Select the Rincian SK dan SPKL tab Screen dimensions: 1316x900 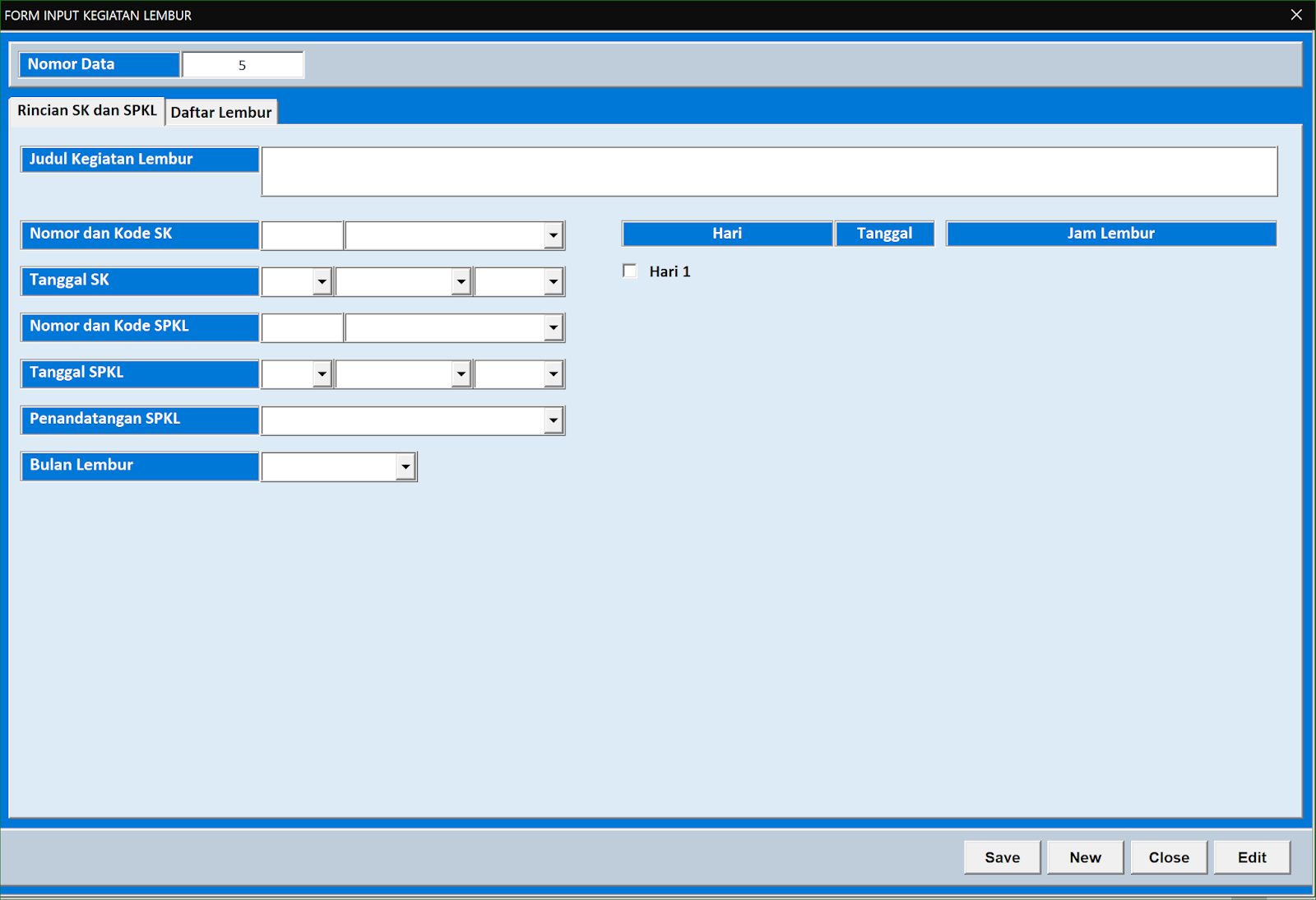[86, 109]
